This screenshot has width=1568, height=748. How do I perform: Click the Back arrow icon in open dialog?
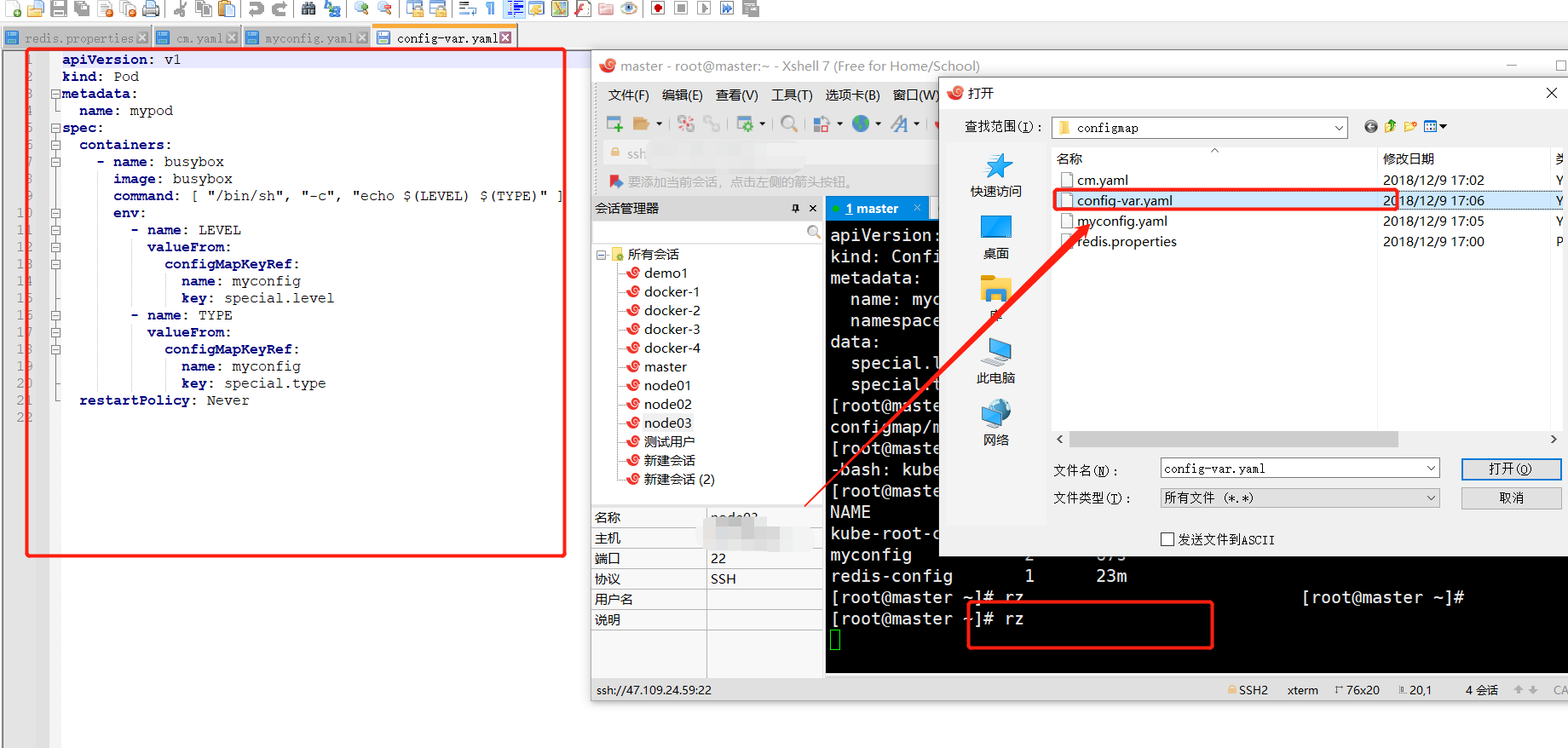[x=1370, y=127]
